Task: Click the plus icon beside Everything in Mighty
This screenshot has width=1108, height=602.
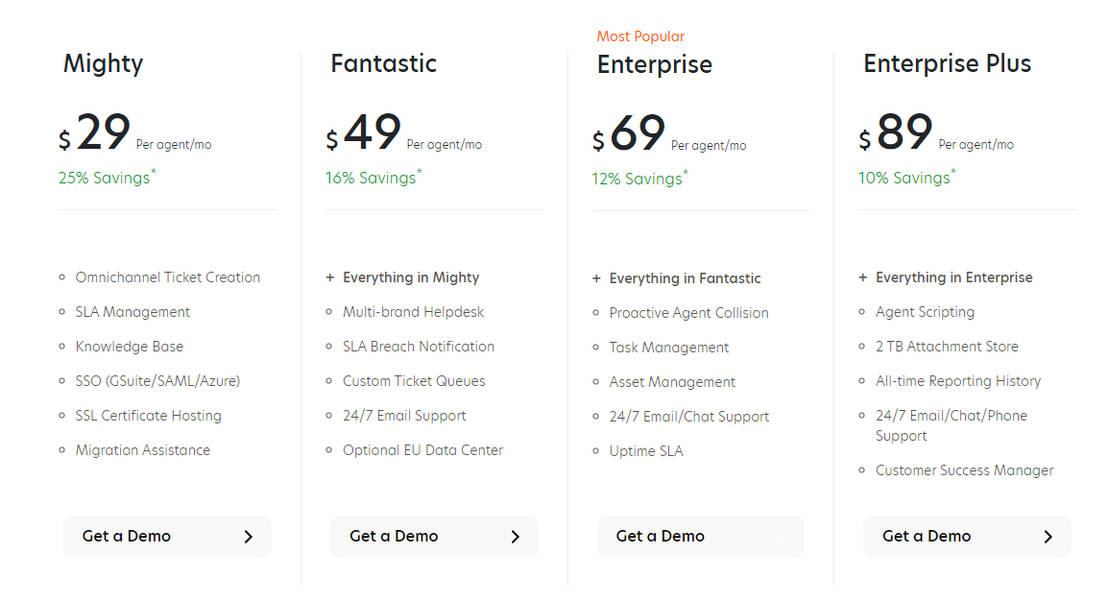Action: [330, 278]
